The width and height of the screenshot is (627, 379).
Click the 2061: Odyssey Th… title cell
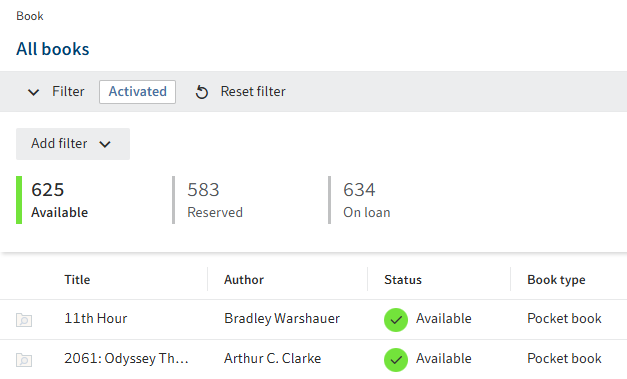[126, 359]
